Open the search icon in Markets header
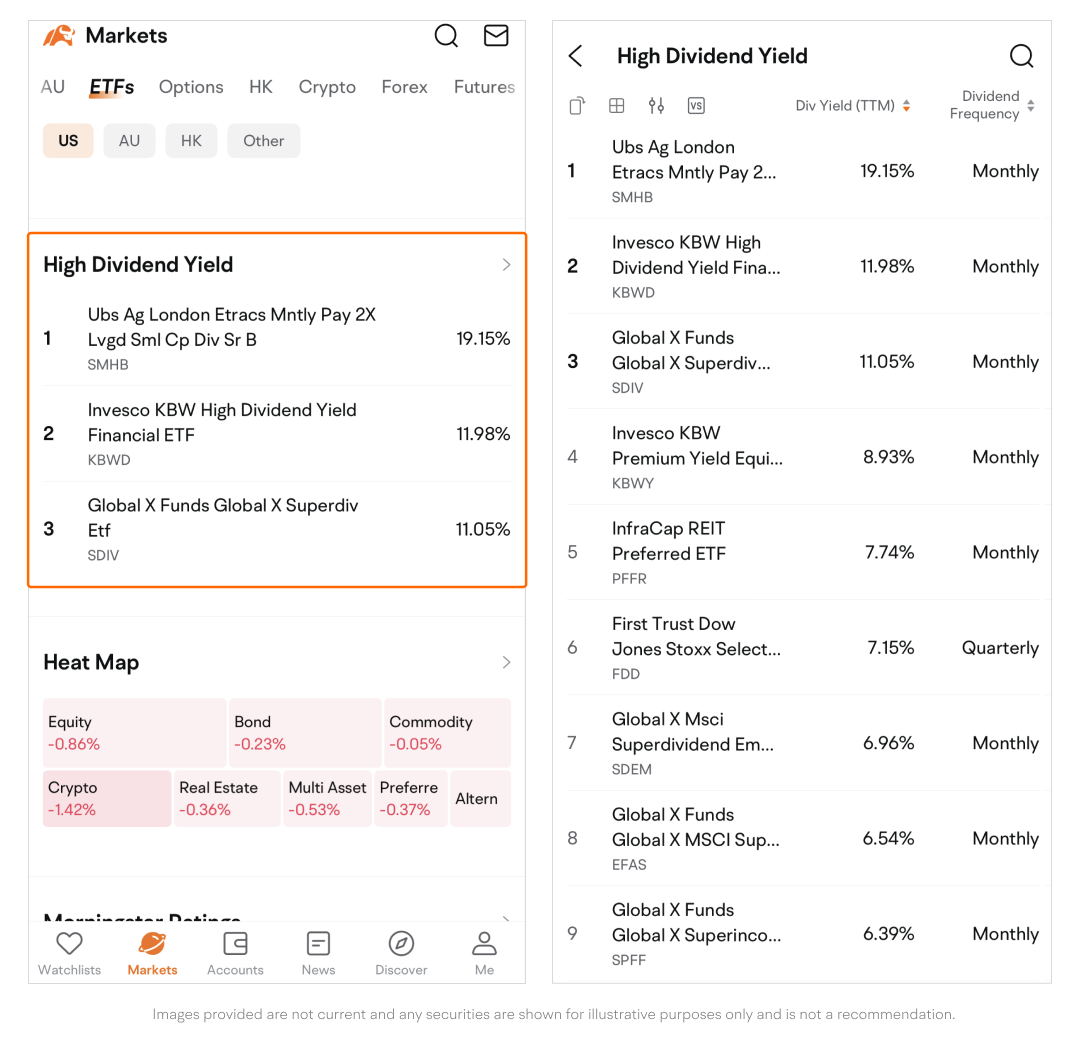 coord(446,36)
